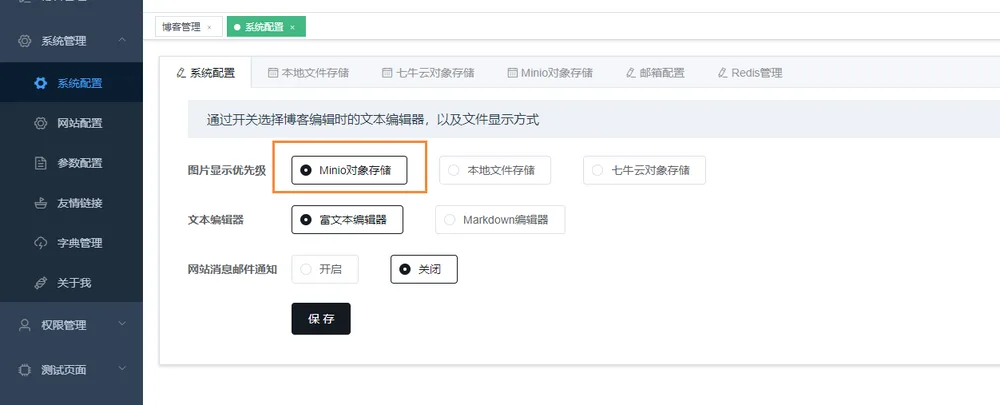Viewport: 1000px width, 405px height.
Task: Choose 七牛云对象存储 as image priority
Action: pyautogui.click(x=644, y=170)
